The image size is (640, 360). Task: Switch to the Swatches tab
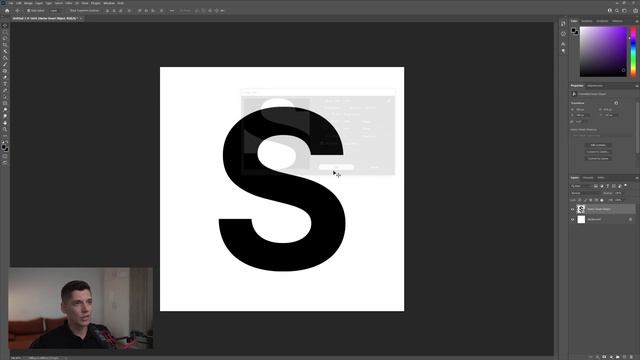(x=587, y=21)
